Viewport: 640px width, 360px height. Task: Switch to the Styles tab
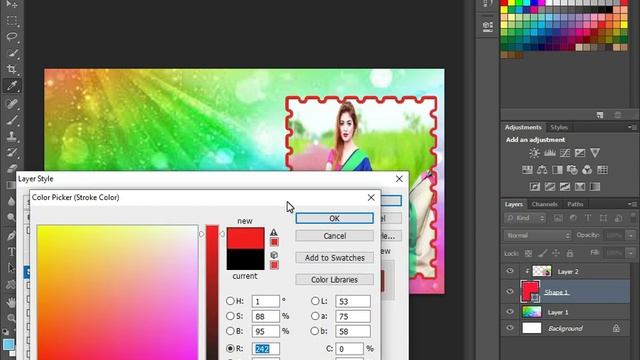tap(559, 127)
